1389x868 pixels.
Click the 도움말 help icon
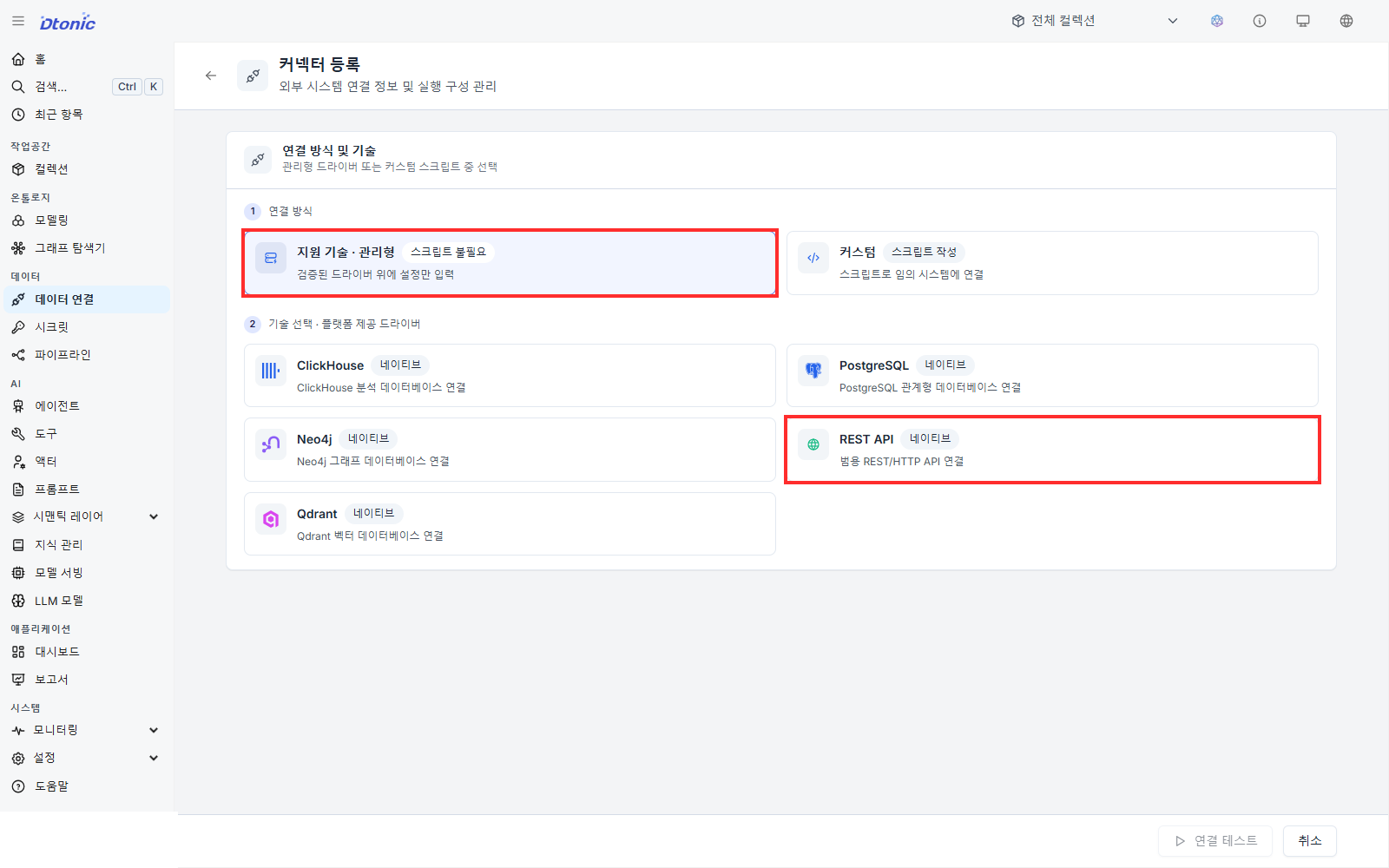pos(18,786)
